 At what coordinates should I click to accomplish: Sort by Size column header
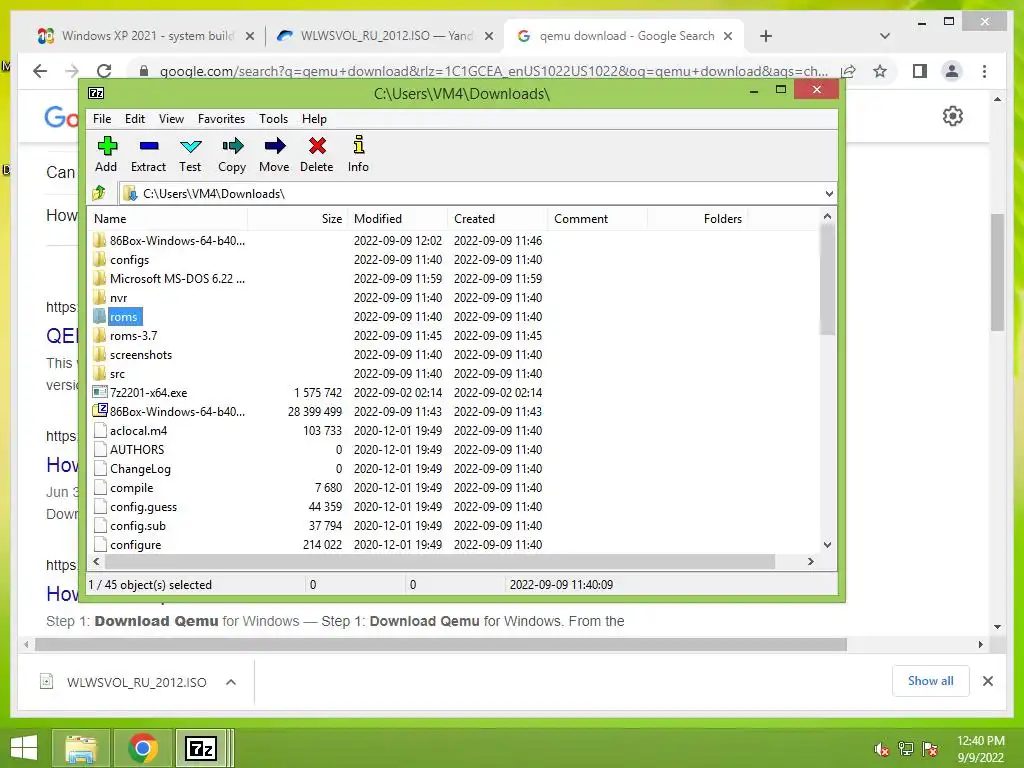(296, 219)
